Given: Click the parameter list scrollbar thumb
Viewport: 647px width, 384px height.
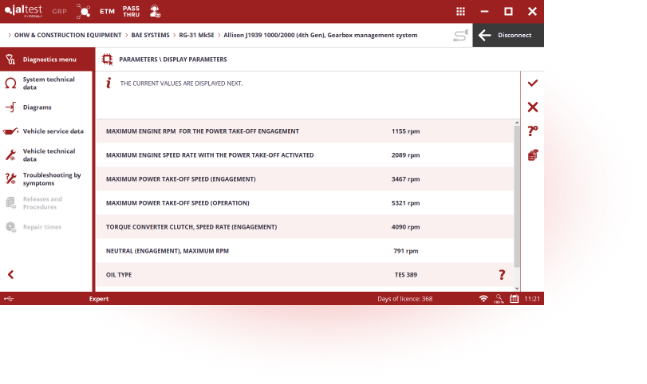Looking at the screenshot, I should [517, 196].
